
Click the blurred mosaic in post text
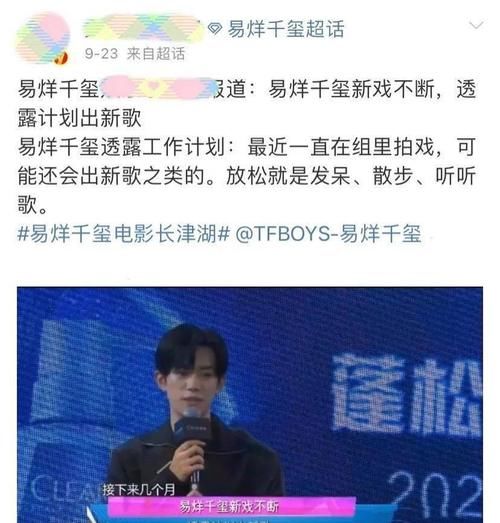158,89
